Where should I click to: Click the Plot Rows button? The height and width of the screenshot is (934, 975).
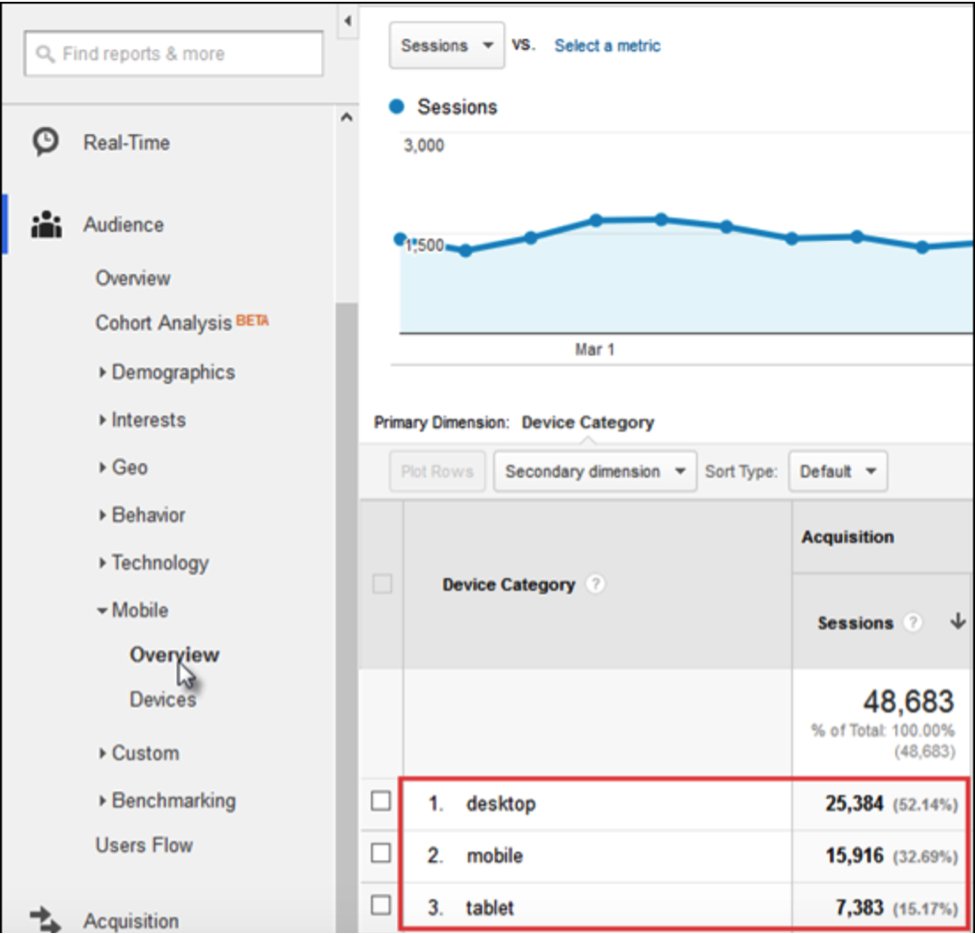436,471
